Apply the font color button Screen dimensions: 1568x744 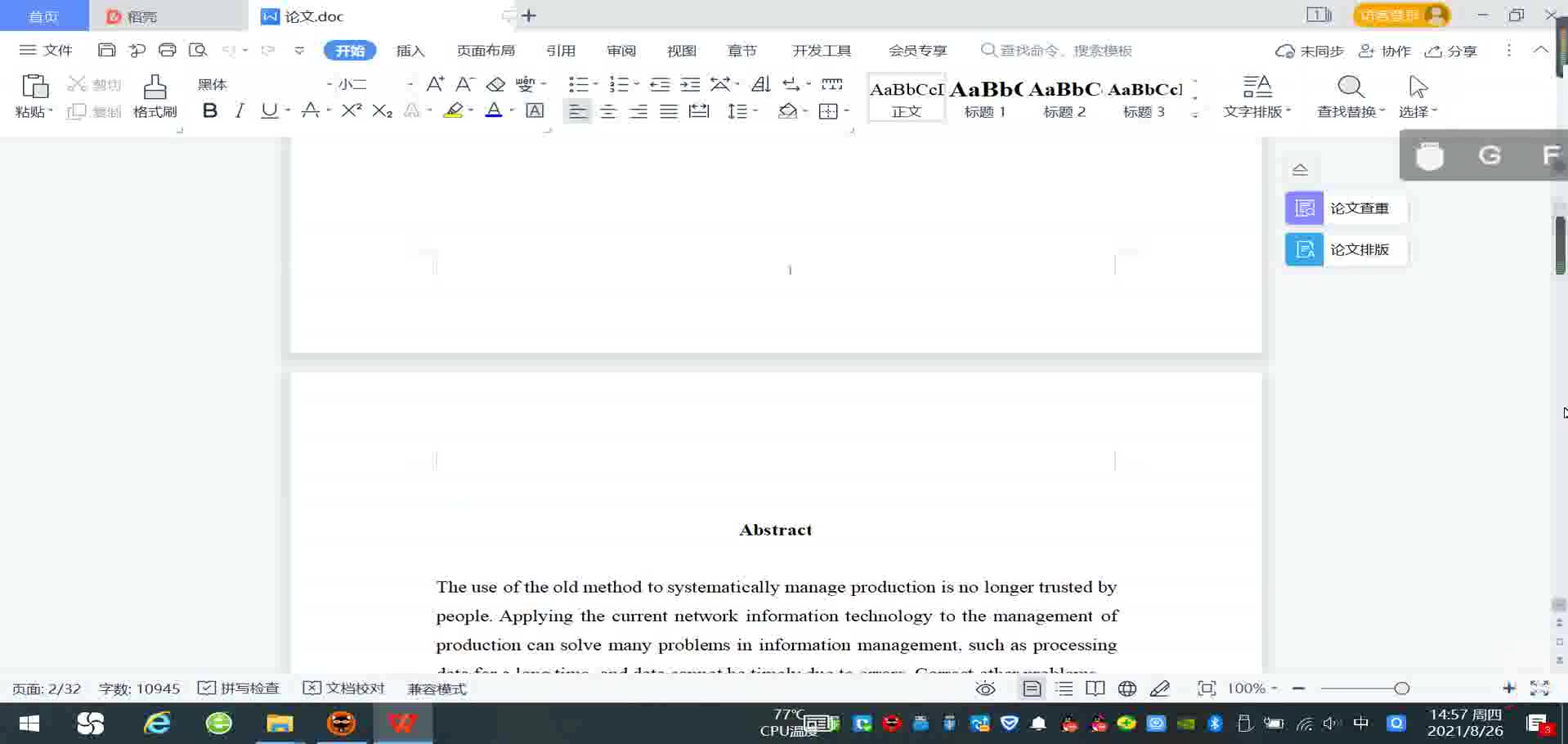click(x=494, y=110)
